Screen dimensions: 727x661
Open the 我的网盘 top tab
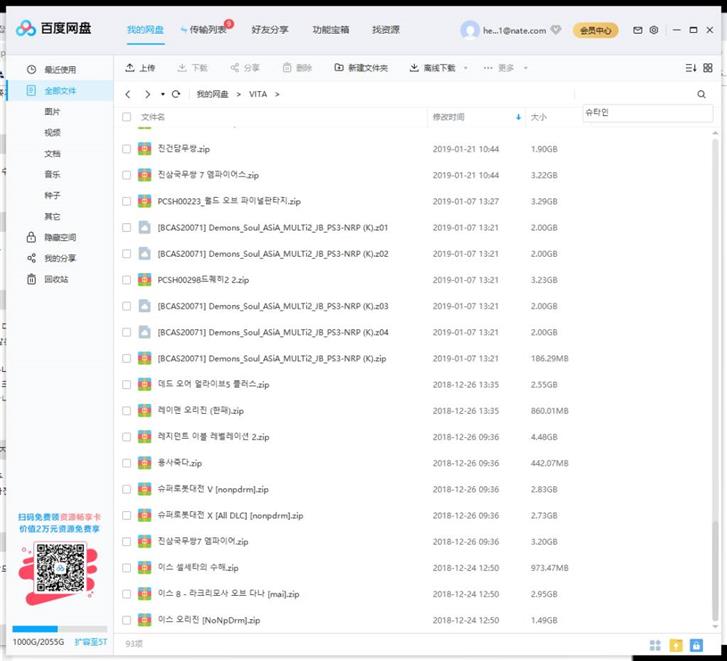pyautogui.click(x=146, y=30)
